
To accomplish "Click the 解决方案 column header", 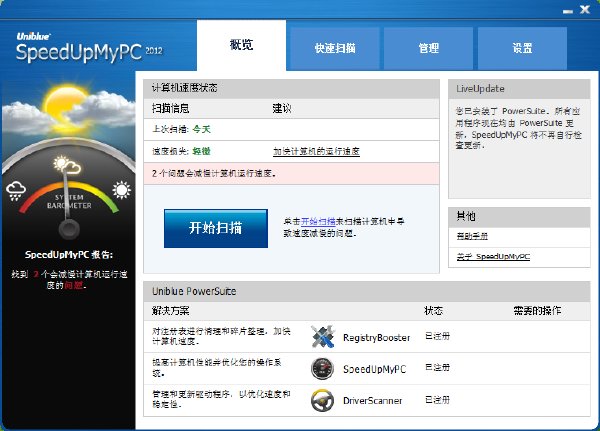I will pyautogui.click(x=171, y=310).
